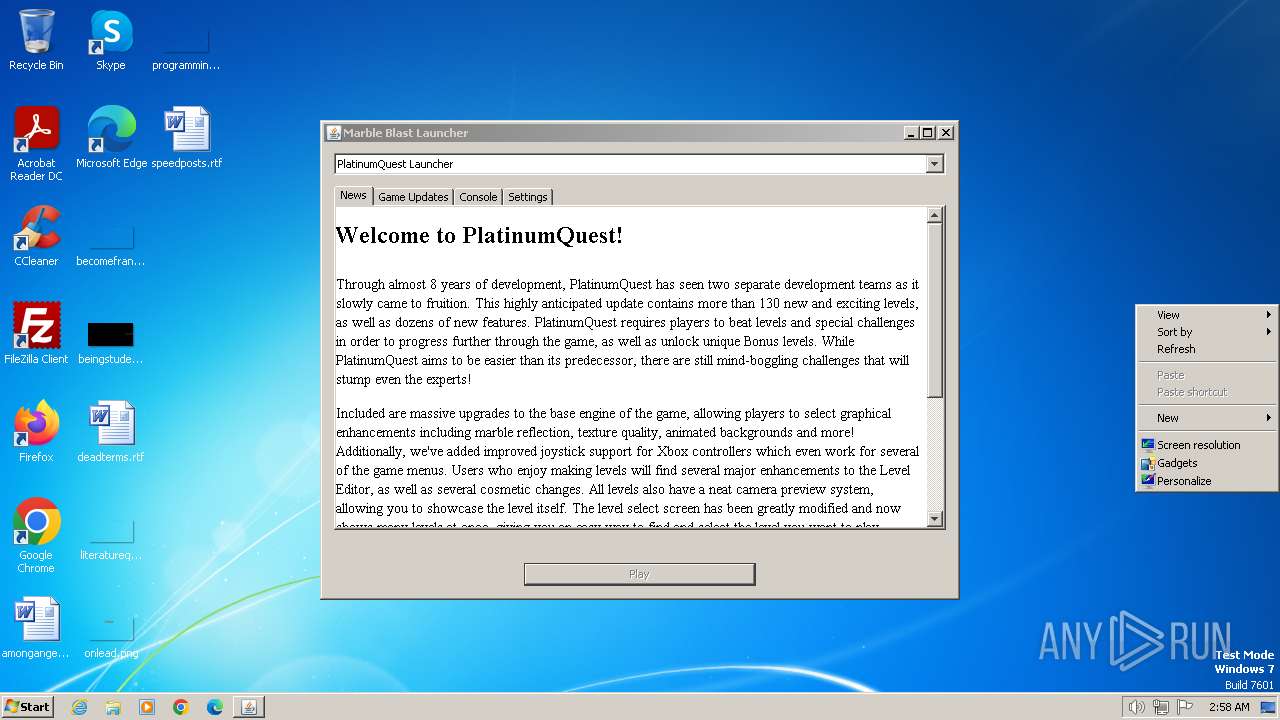The image size is (1280, 720).
Task: Activate the Java launcher taskbar button
Action: tap(249, 707)
